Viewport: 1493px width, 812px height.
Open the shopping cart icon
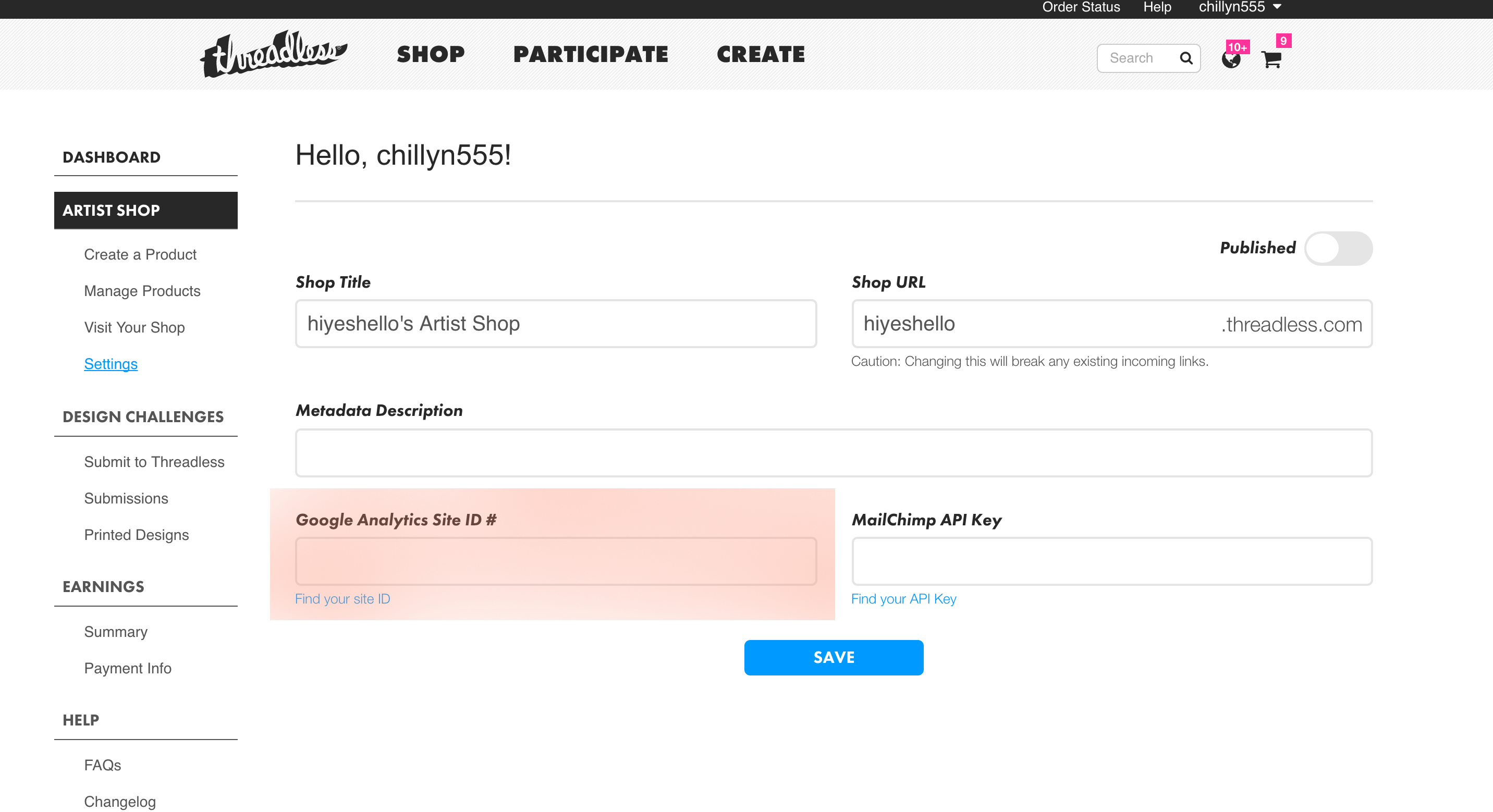[x=1271, y=60]
